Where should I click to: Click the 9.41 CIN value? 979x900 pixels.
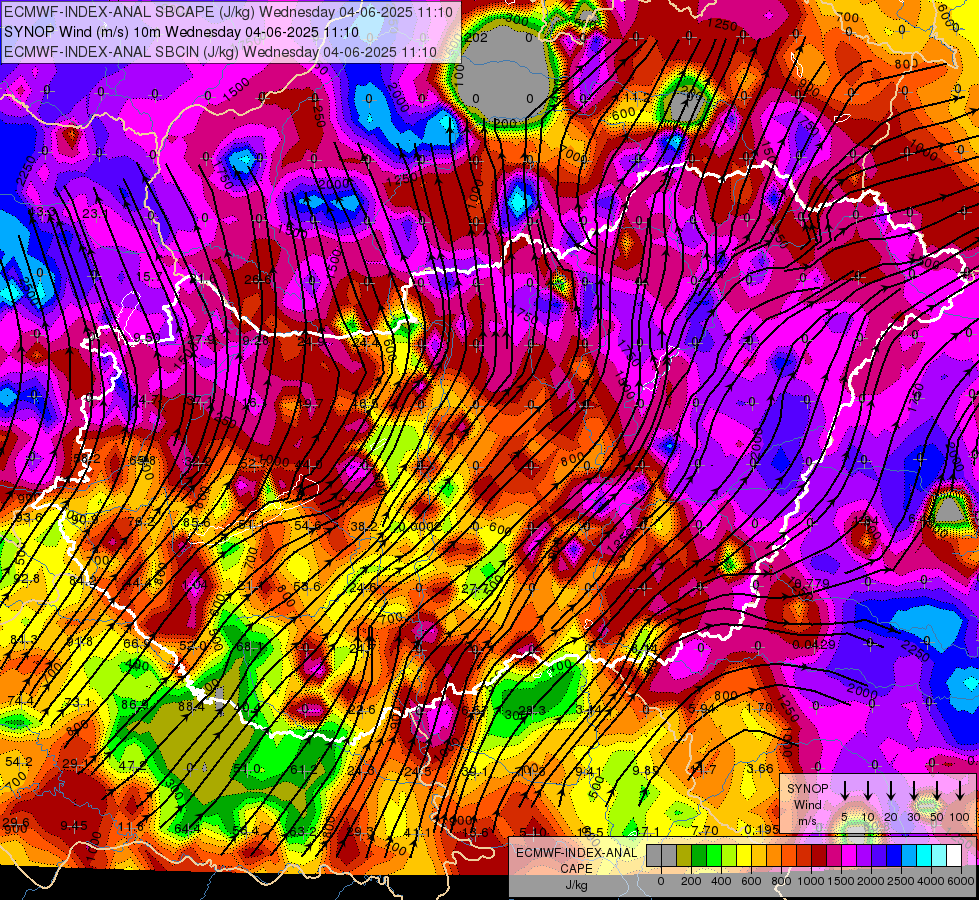[x=589, y=771]
